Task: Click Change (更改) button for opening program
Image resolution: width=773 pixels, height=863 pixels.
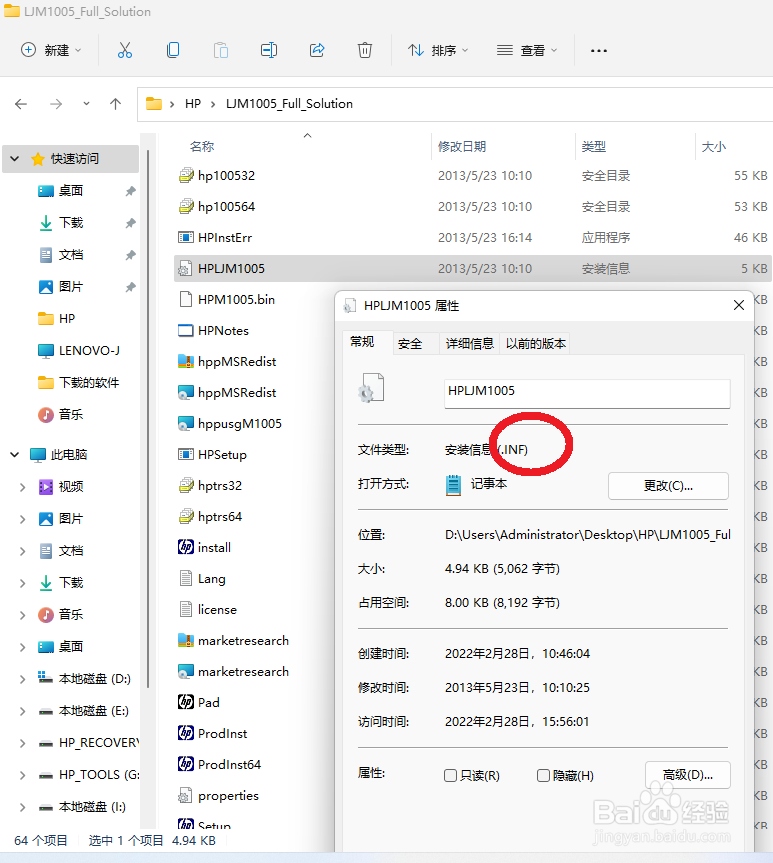Action: pyautogui.click(x=668, y=486)
